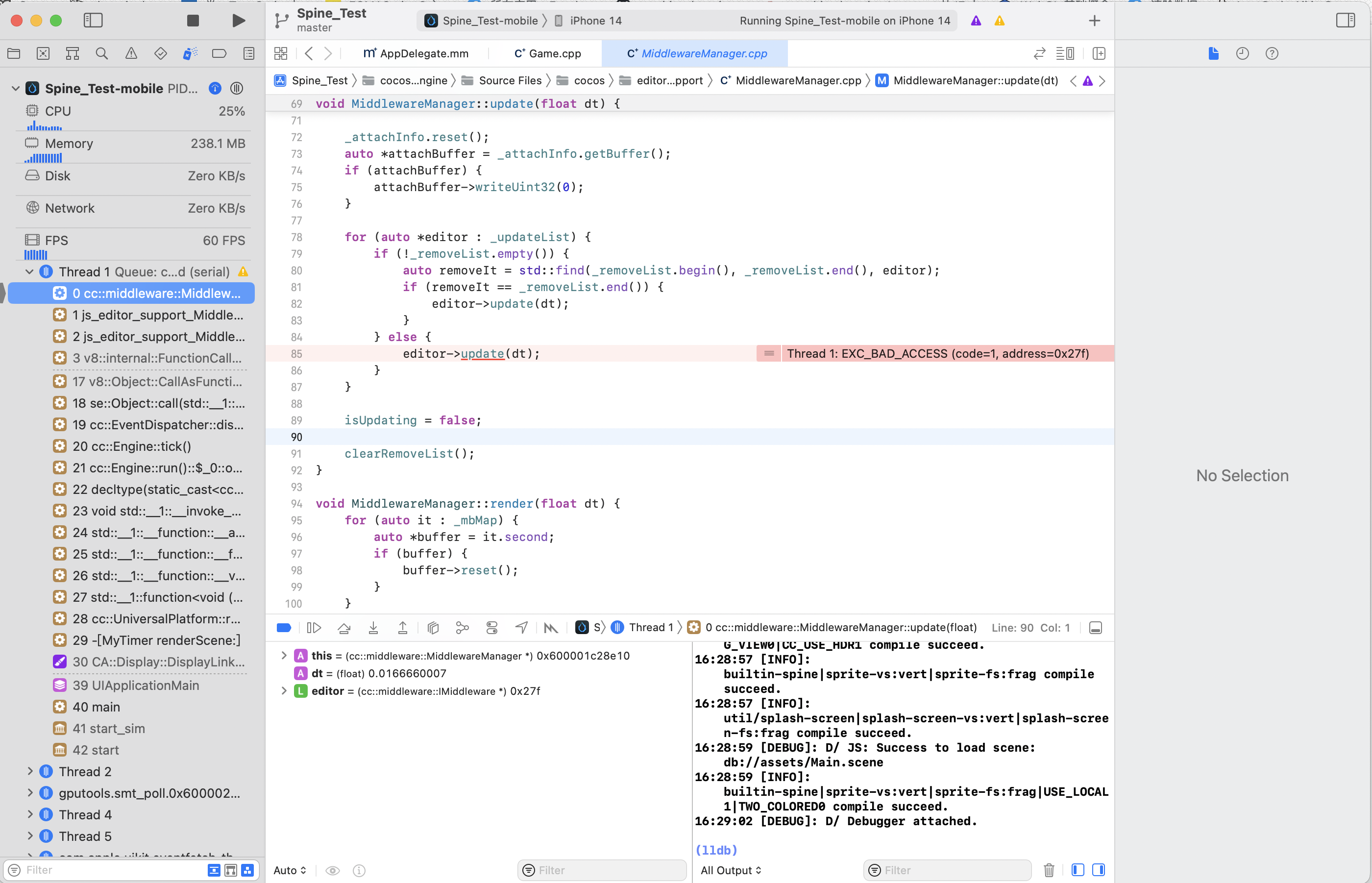Click the Simulate Location arrow icon

click(x=521, y=627)
